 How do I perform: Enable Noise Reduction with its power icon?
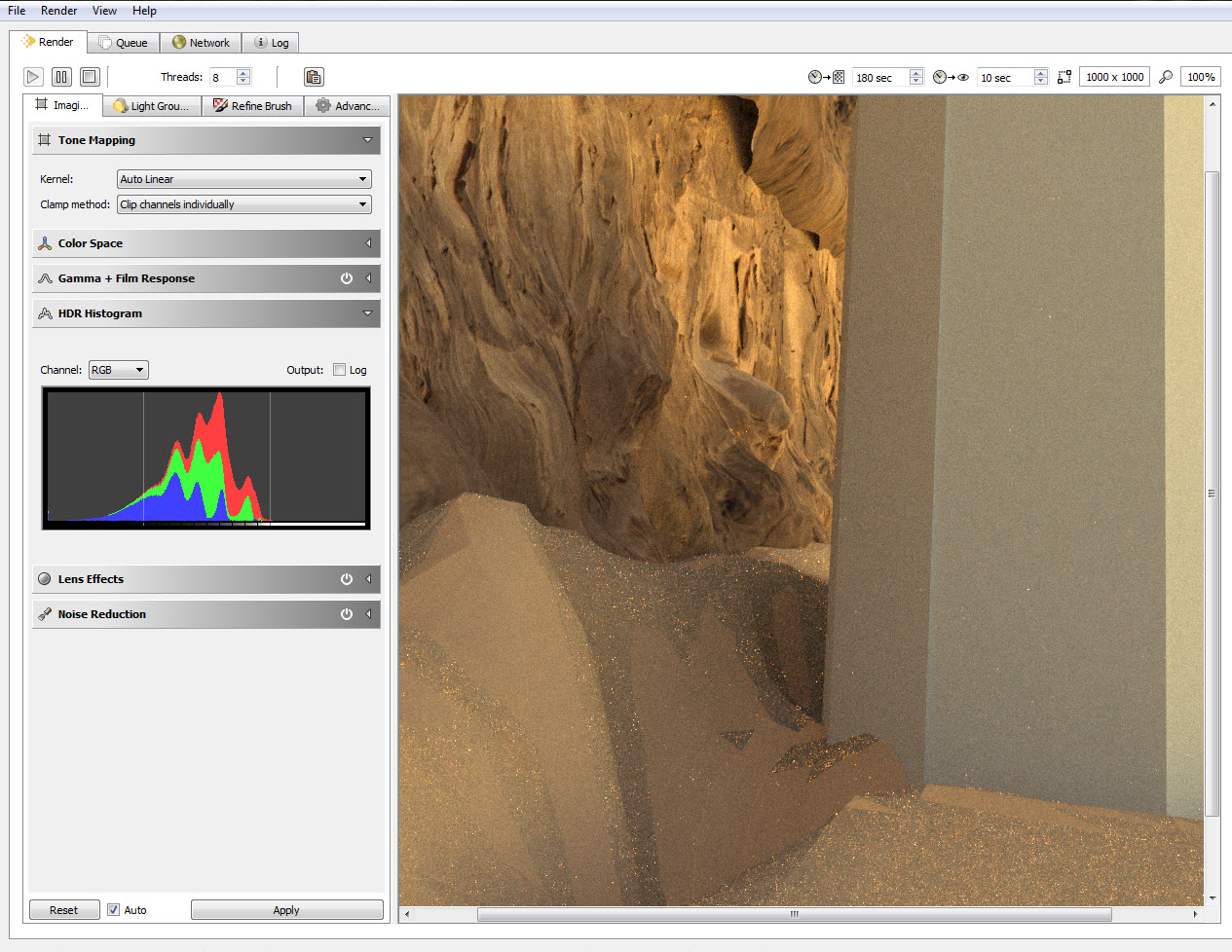click(x=346, y=614)
